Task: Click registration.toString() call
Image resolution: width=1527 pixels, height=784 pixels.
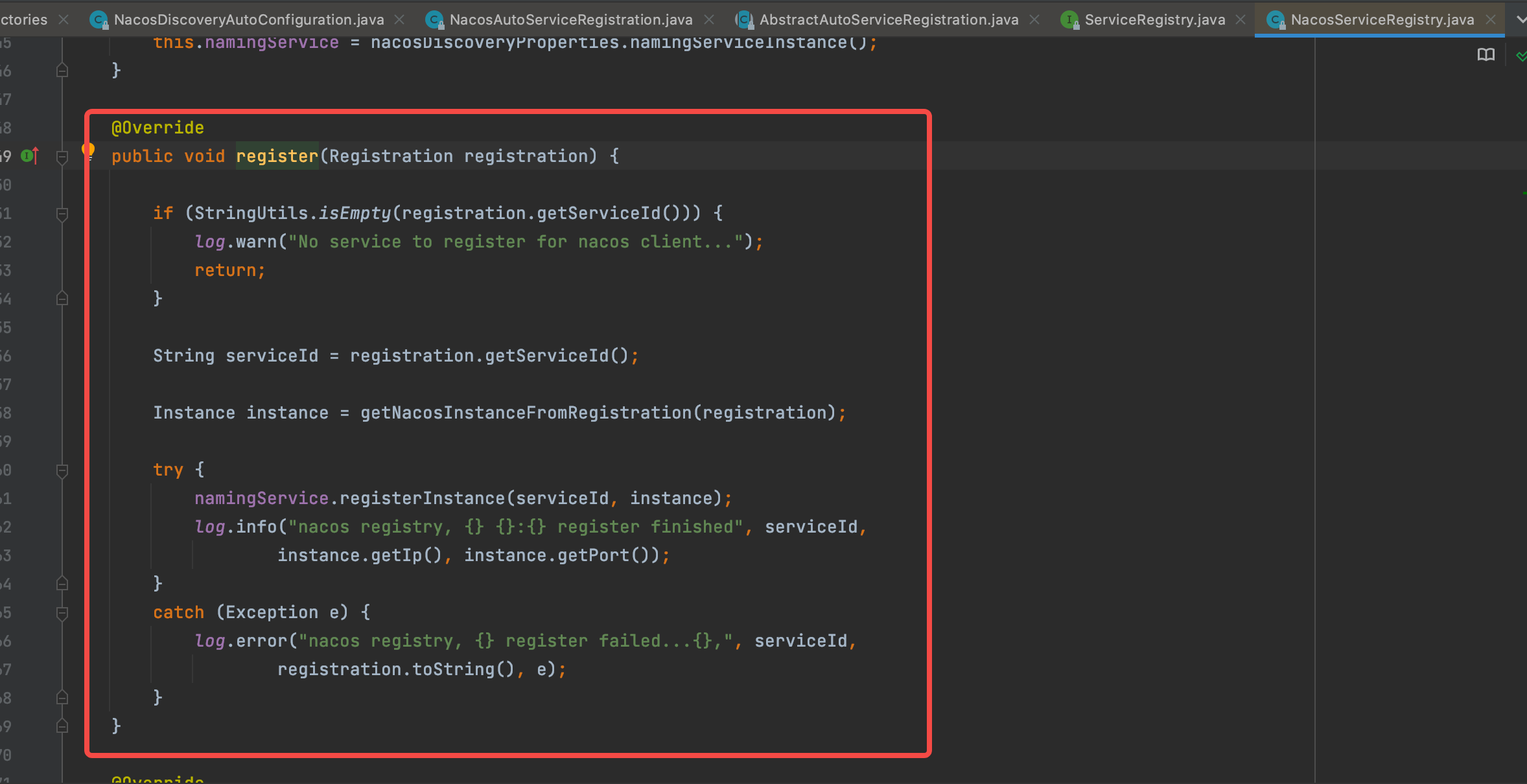Action: coord(396,669)
